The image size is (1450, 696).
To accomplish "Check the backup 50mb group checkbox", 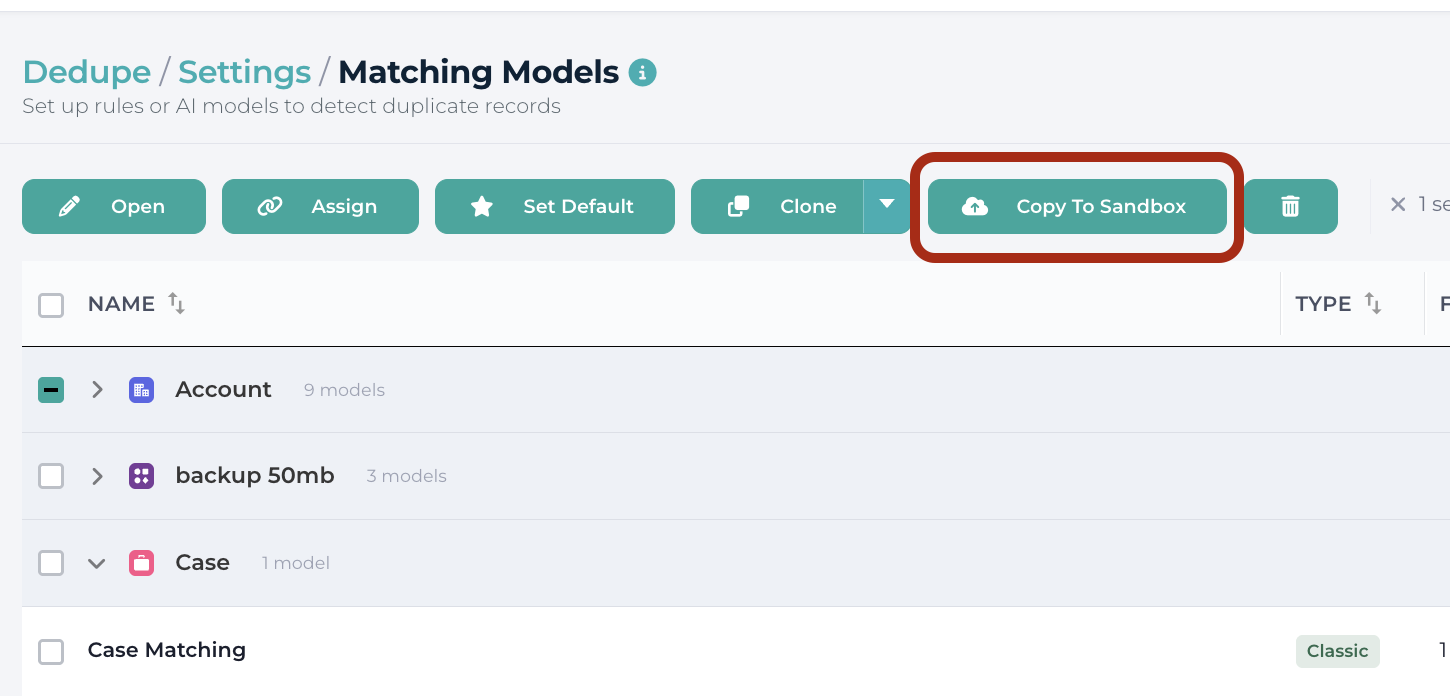I will click(x=51, y=476).
